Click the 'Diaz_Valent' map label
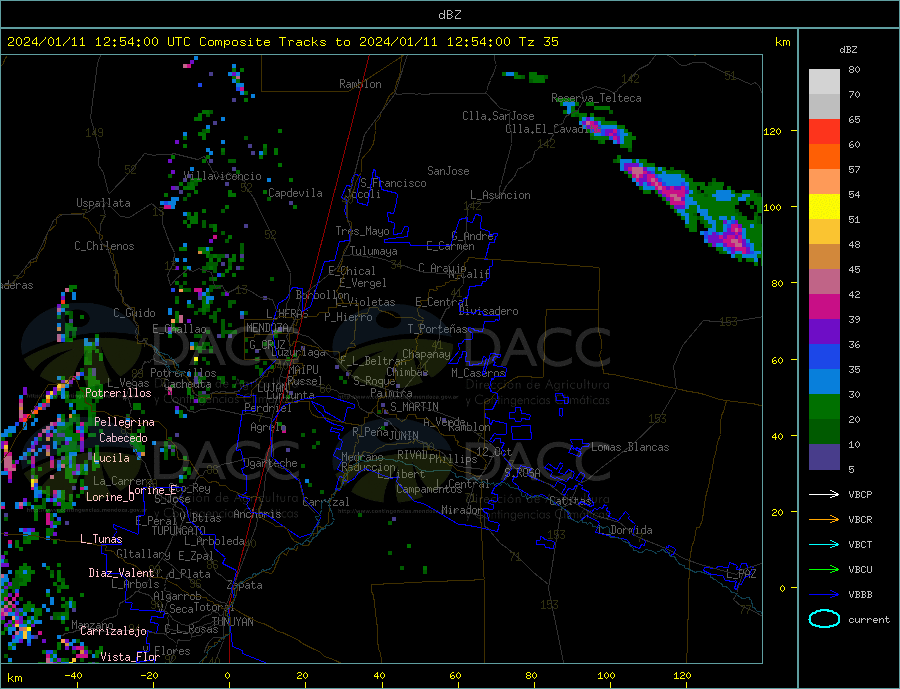 [x=122, y=573]
